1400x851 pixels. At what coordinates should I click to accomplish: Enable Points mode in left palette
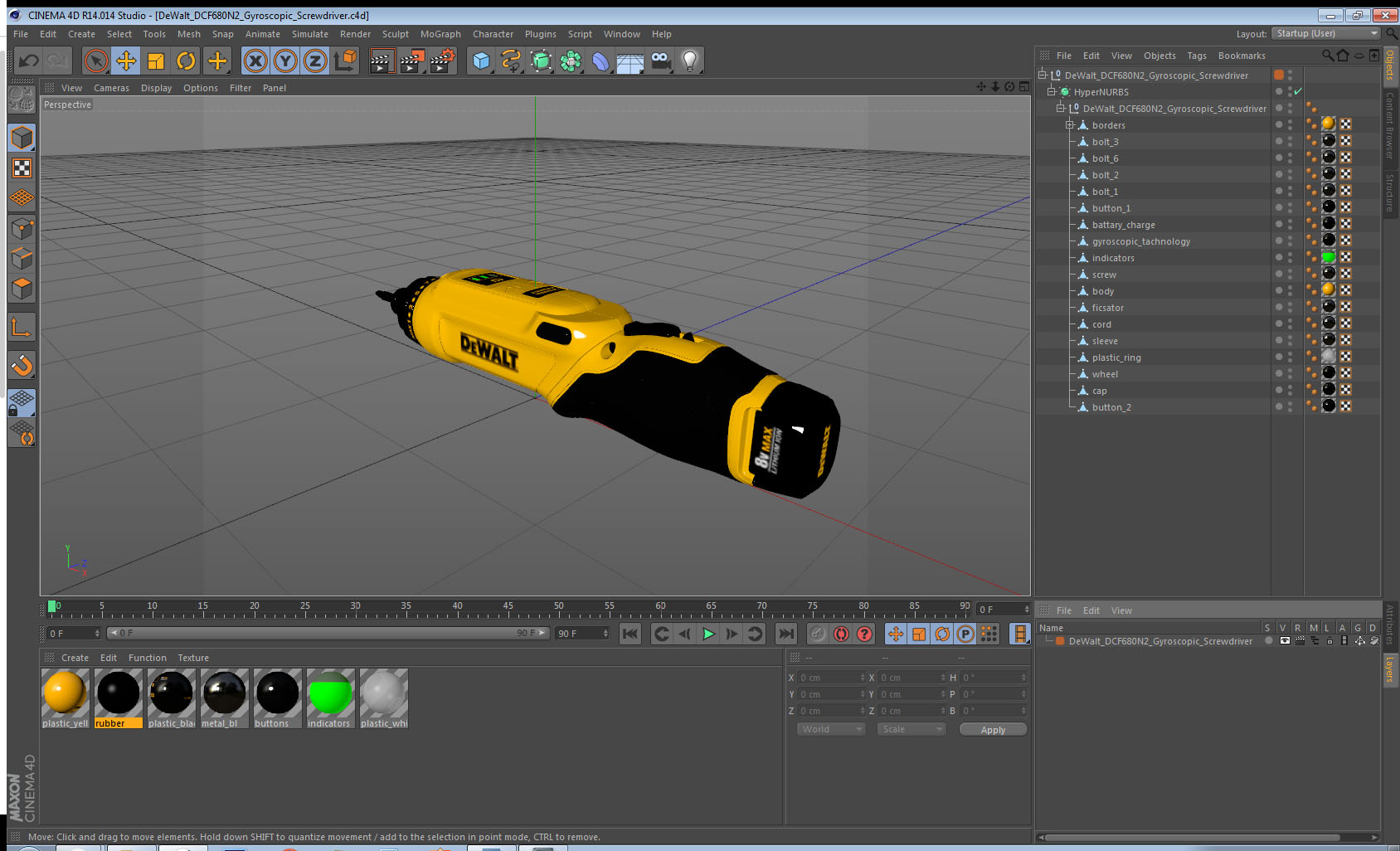coord(22,228)
